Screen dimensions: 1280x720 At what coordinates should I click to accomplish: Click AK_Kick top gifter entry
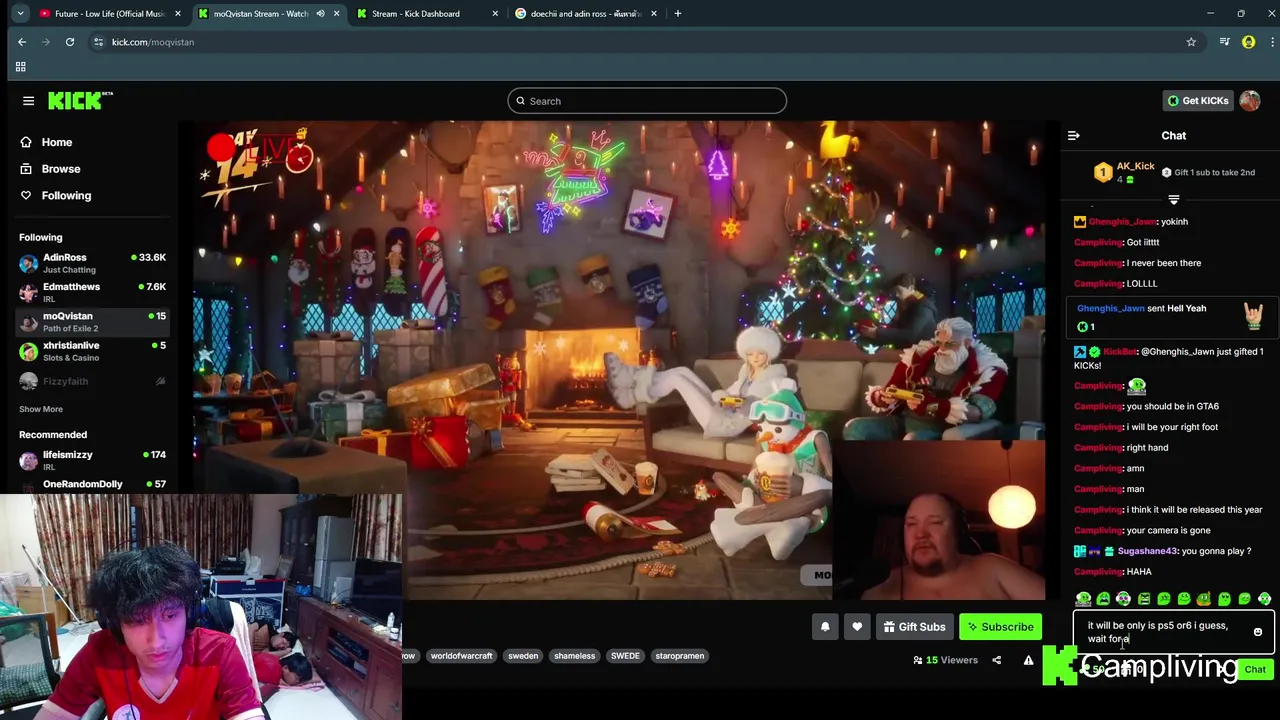[x=1124, y=172]
